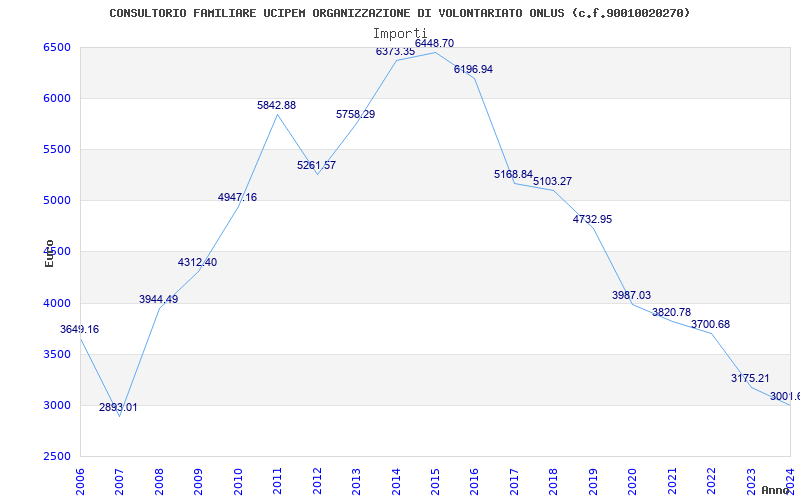Click the 2016 x-axis year label
Viewport: 800px width, 500px height.
coord(474,481)
